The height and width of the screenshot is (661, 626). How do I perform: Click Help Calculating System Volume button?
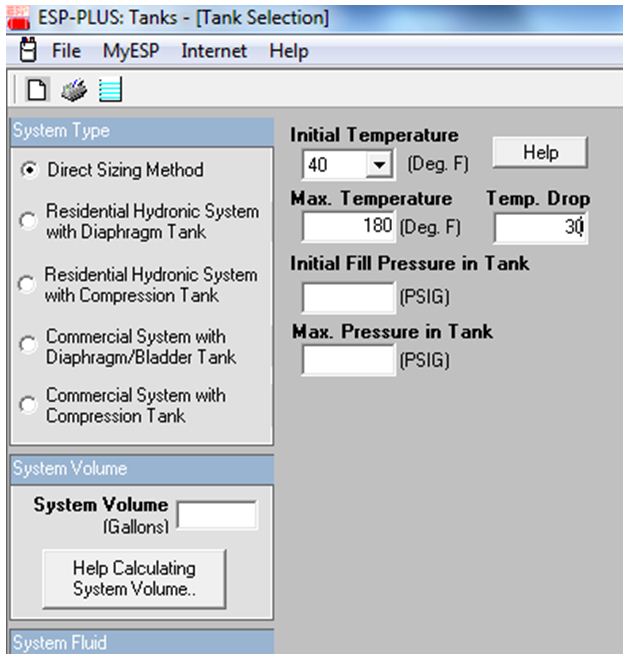coord(134,578)
